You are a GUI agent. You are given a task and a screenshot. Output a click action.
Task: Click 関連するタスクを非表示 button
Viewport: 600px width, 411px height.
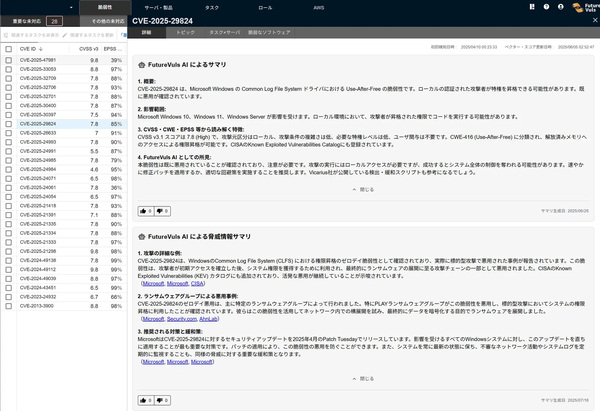(x=31, y=35)
